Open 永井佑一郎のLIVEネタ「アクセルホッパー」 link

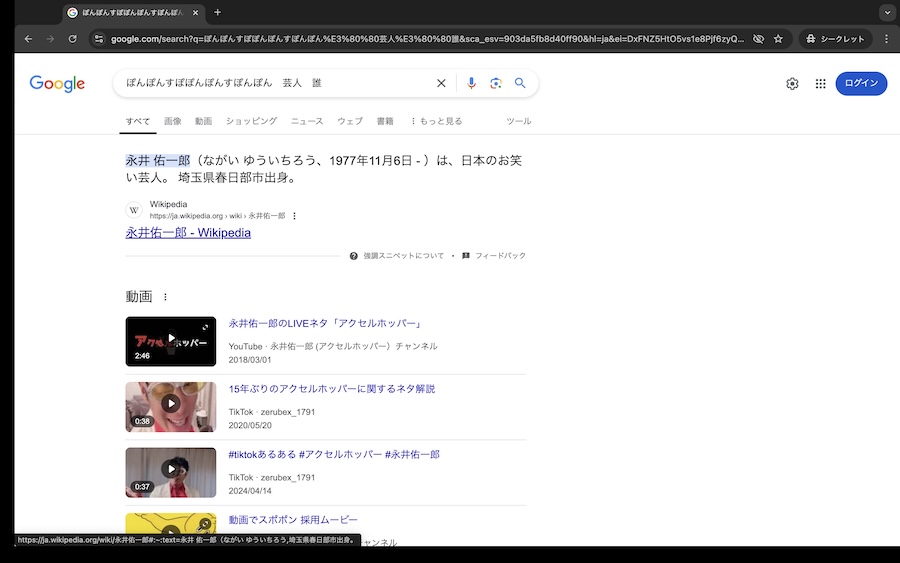(326, 323)
